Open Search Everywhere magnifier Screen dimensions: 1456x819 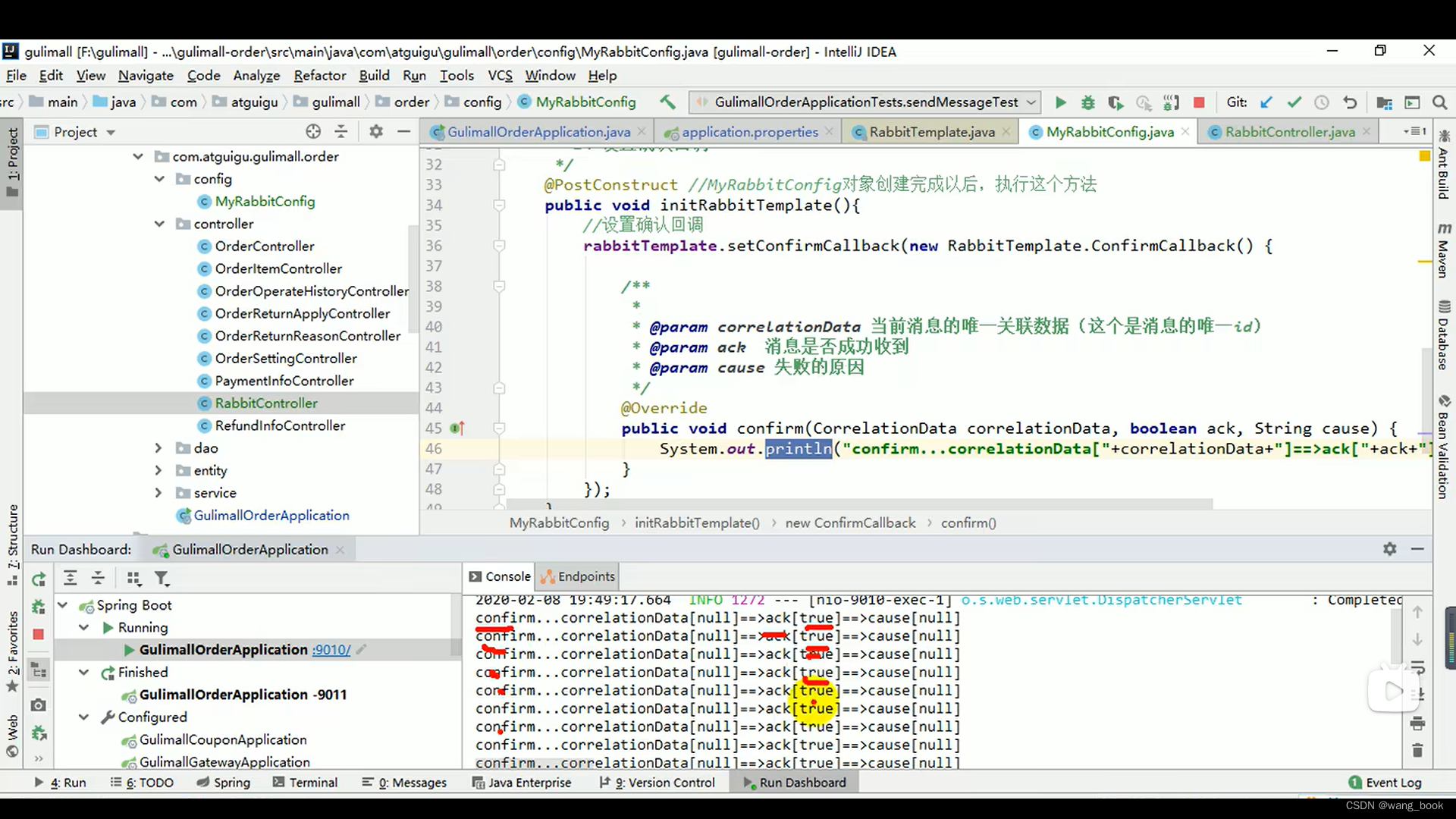pos(1439,102)
